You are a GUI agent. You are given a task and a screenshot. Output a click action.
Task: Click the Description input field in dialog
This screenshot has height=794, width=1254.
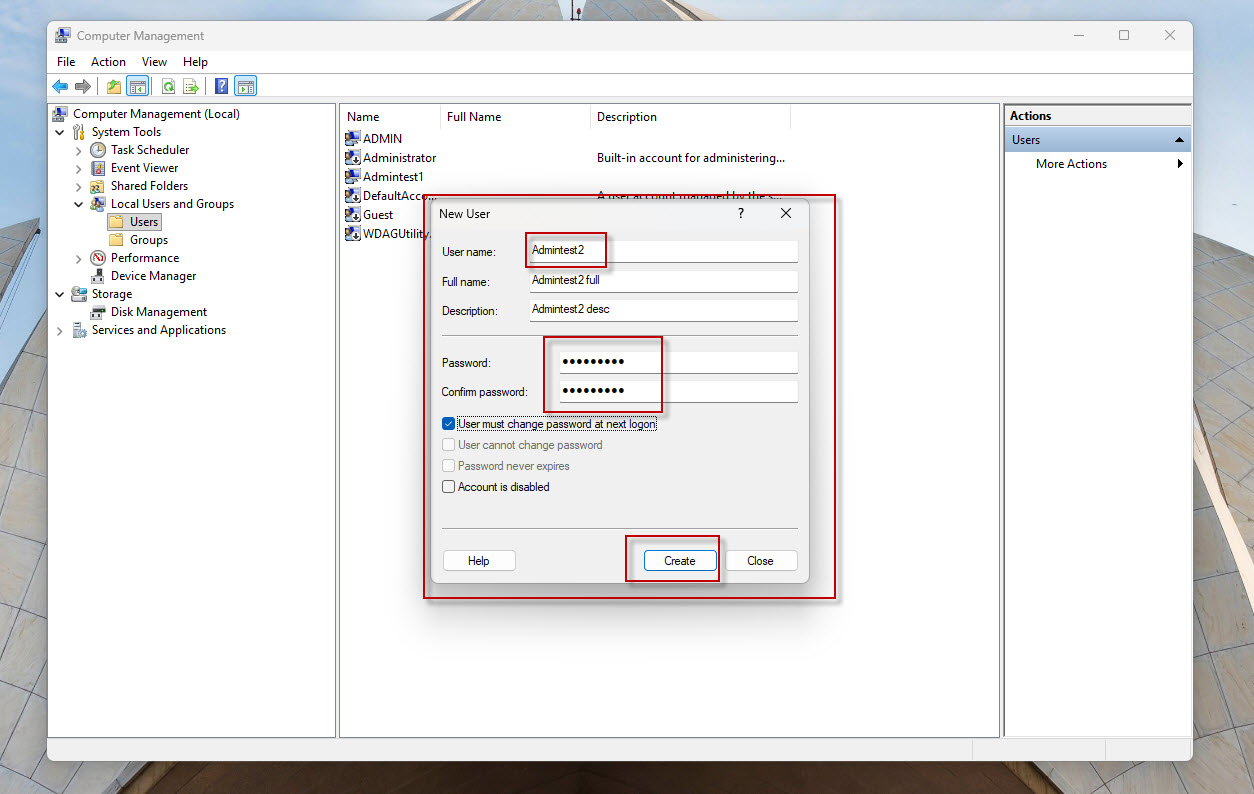point(664,310)
